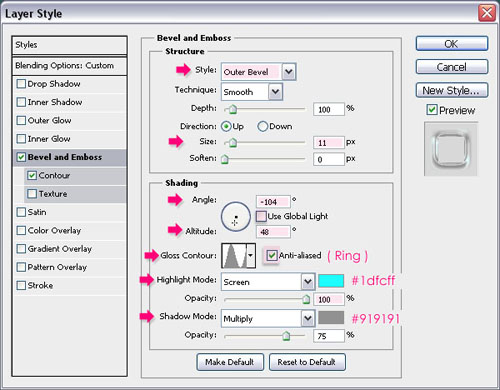Click the Shadow Opacity slider handle
500x390 pixels.
(286, 336)
